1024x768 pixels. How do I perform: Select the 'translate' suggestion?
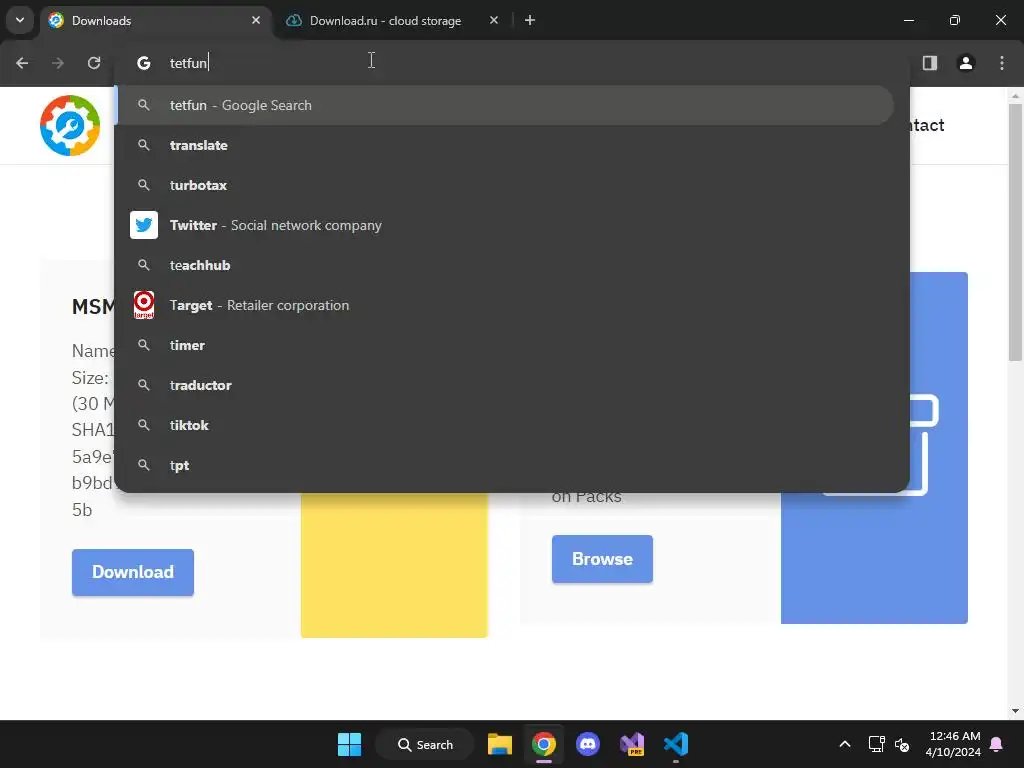(x=505, y=145)
